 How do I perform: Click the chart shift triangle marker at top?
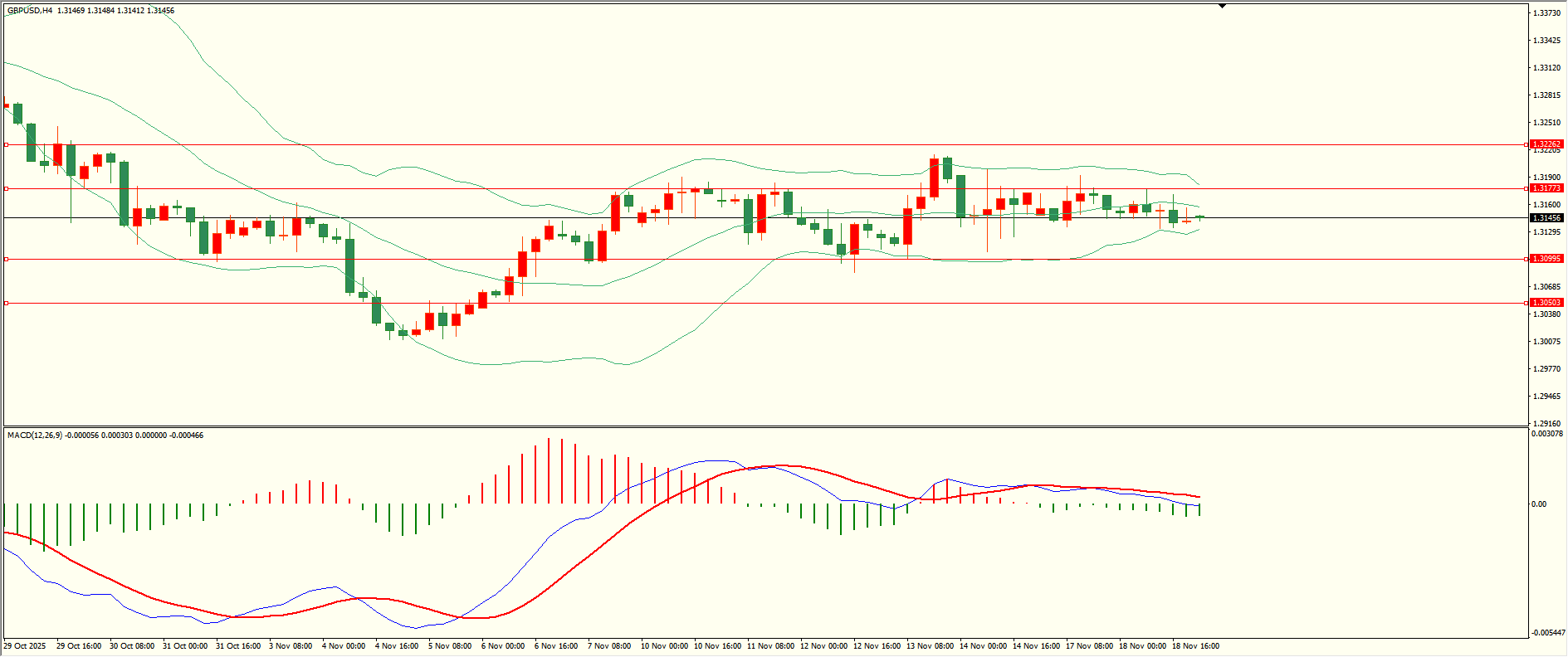[1222, 6]
